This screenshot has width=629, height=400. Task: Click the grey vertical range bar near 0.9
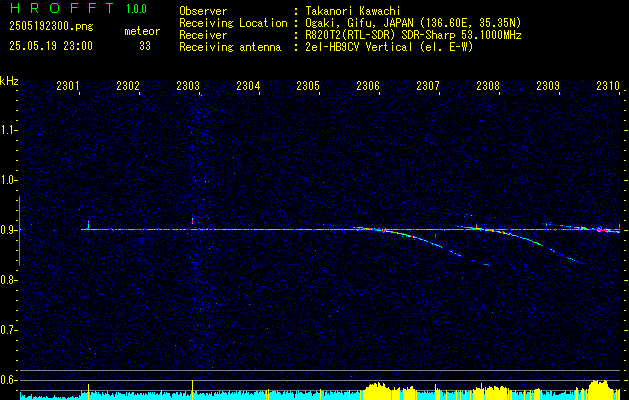click(x=19, y=231)
